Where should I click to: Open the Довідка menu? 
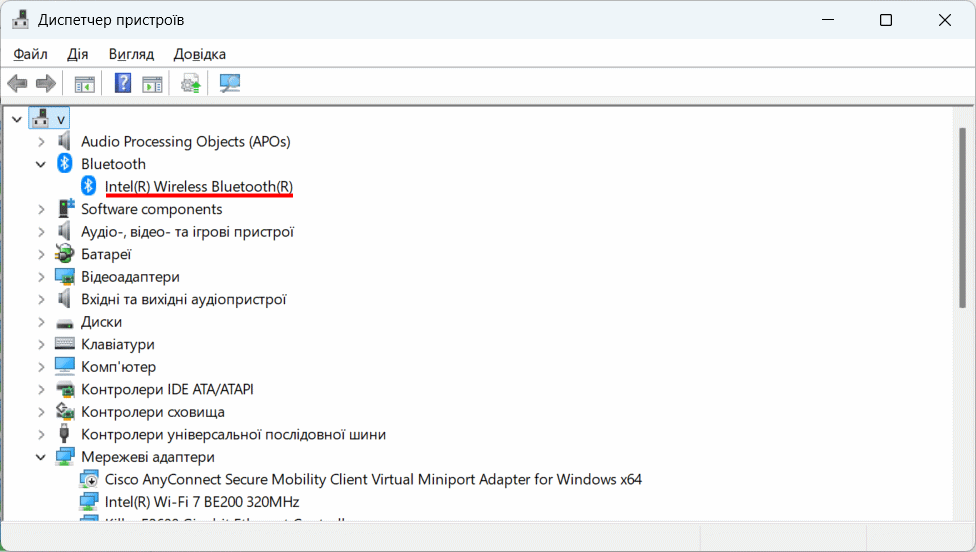pos(200,54)
